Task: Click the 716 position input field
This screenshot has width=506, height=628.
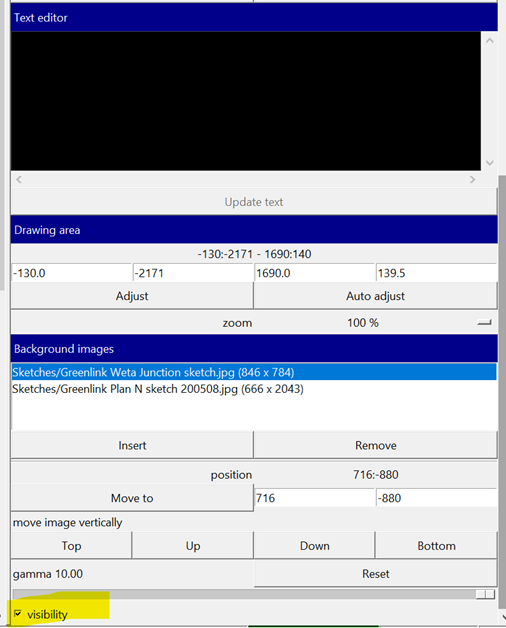Action: pyautogui.click(x=314, y=498)
